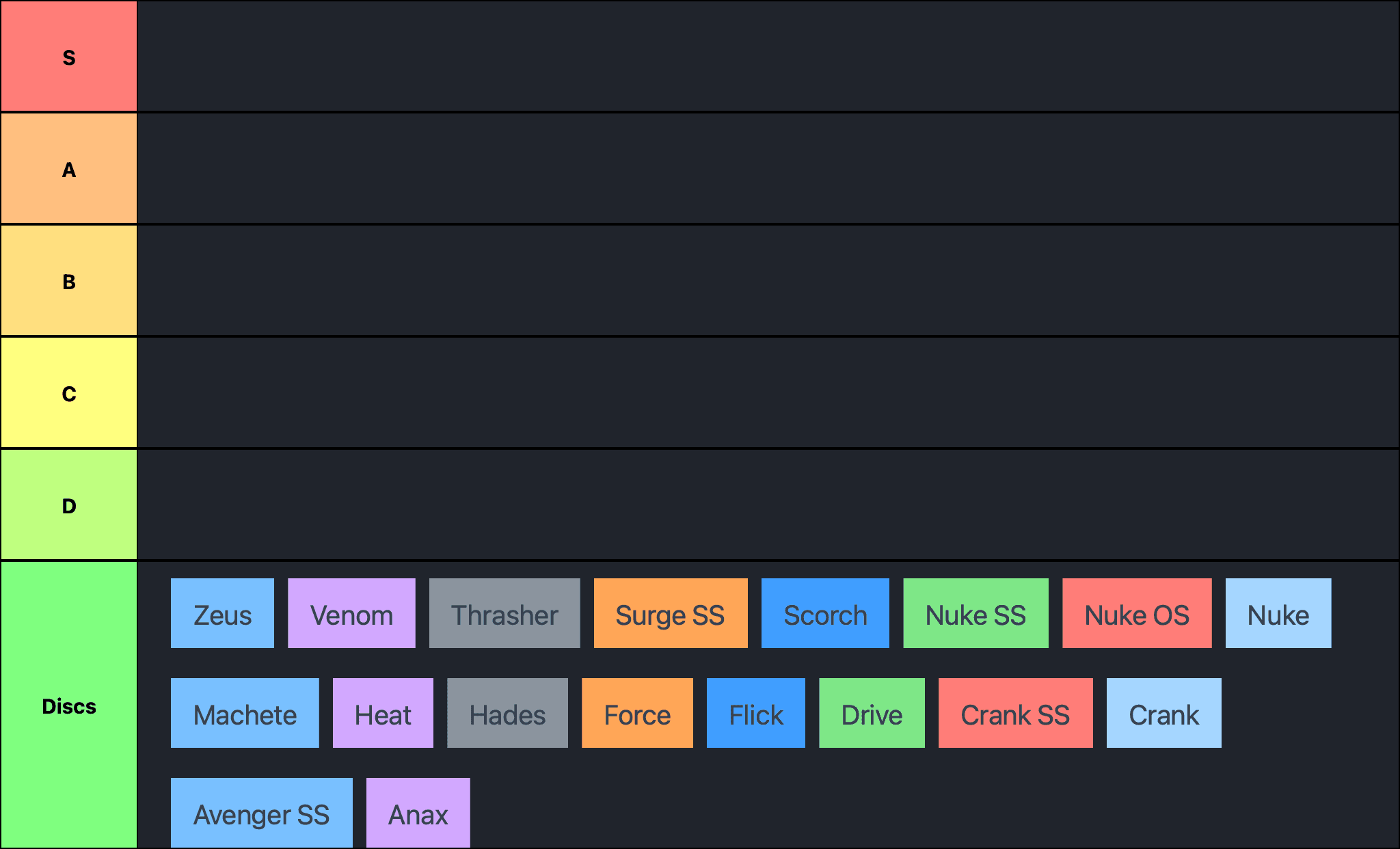The height and width of the screenshot is (849, 1400).
Task: Click the Surge SS tile
Action: pyautogui.click(x=670, y=613)
